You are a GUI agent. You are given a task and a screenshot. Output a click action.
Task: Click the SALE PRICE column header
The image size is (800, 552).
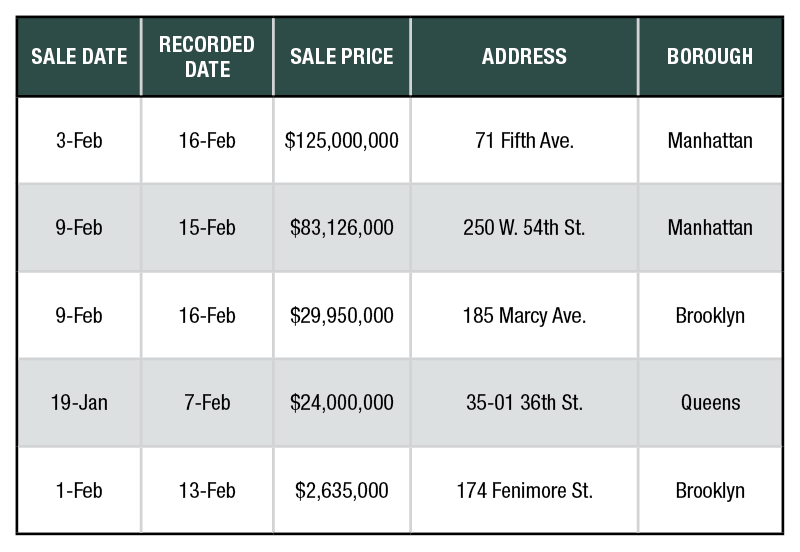(342, 57)
